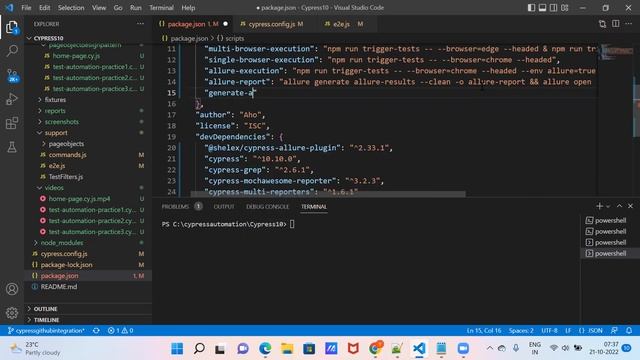Maximize the panel with up chevron
Image resolution: width=640 pixels, height=360 pixels.
[619, 207]
